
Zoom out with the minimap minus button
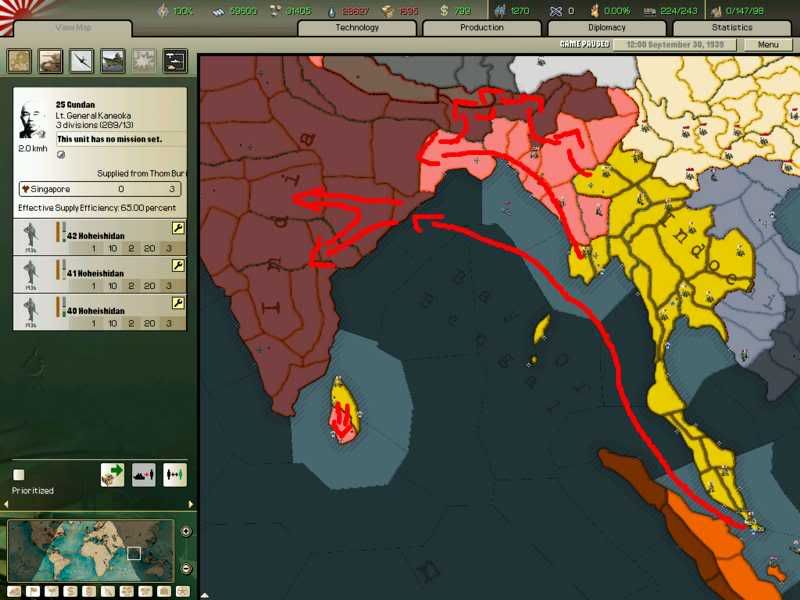(186, 568)
